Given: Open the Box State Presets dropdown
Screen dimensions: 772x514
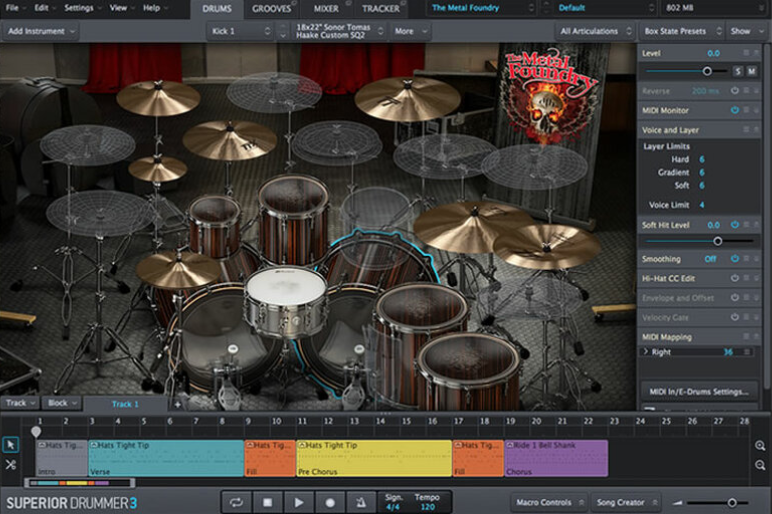Looking at the screenshot, I should click(682, 31).
